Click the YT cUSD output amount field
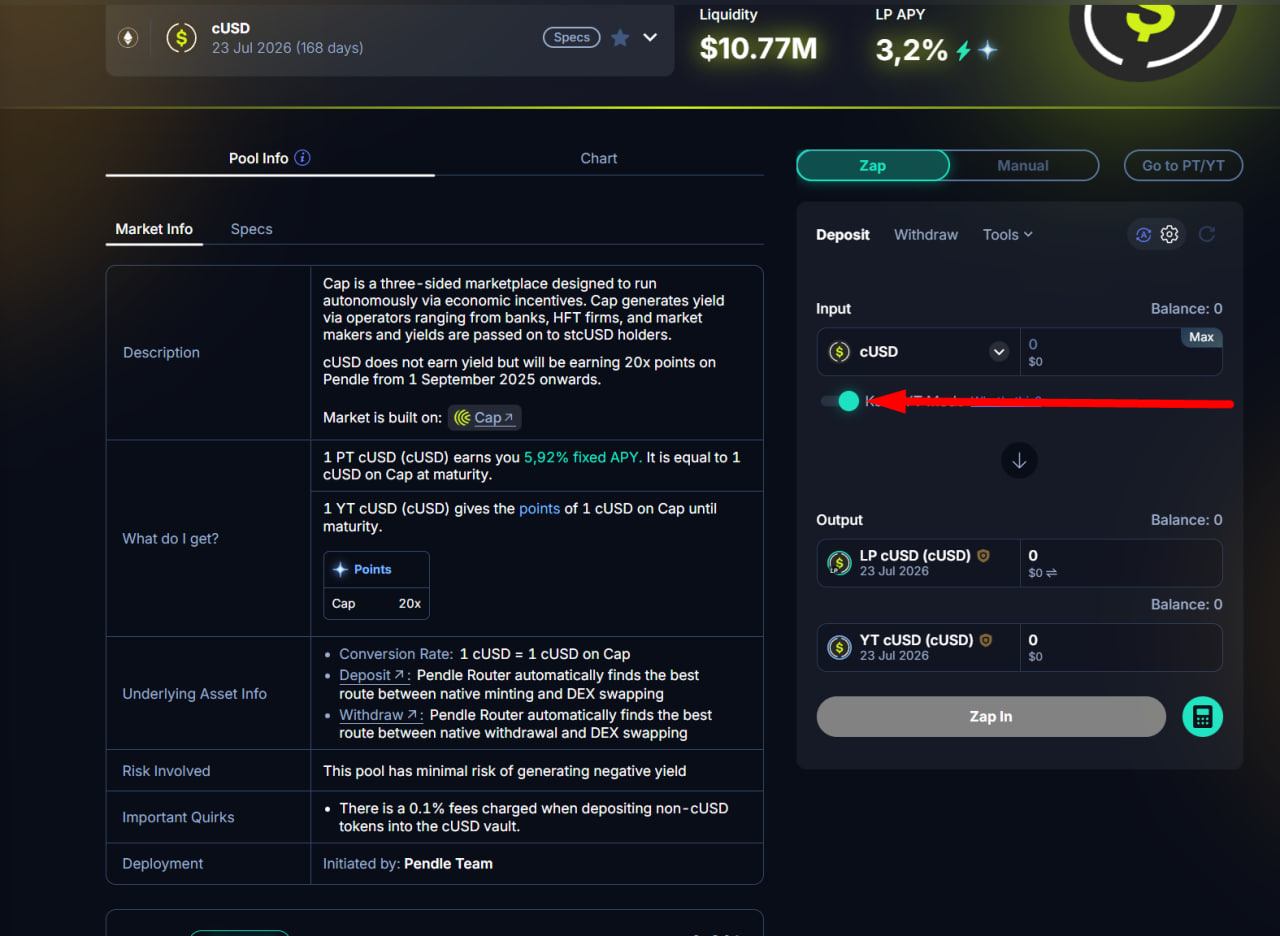 [x=1120, y=647]
